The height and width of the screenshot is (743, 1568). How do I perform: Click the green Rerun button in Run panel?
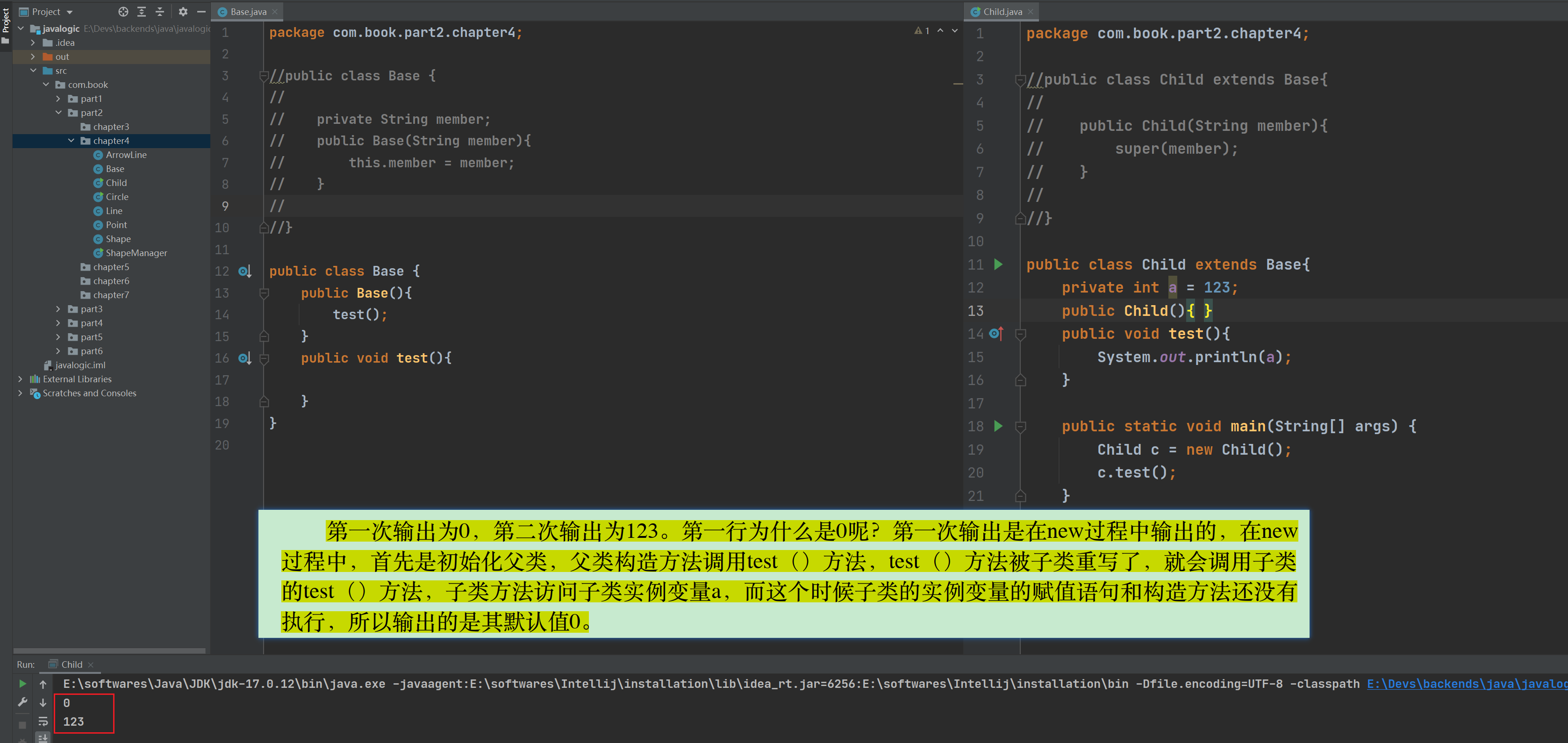[22, 684]
